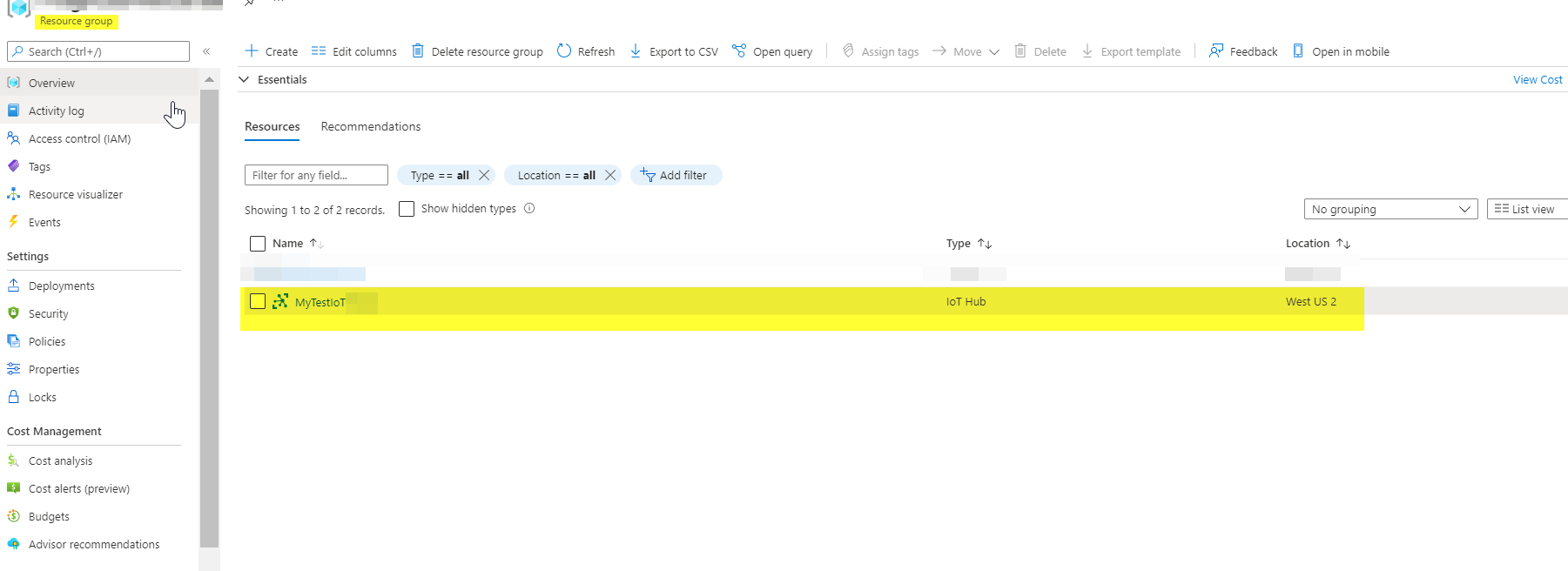Click the sidebar scrollbar up arrow
The width and height of the screenshot is (1568, 571).
209,79
